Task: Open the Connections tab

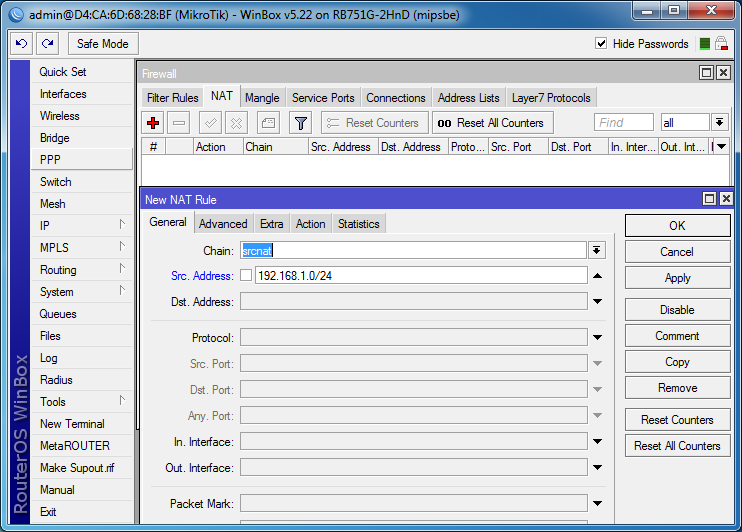Action: point(396,98)
